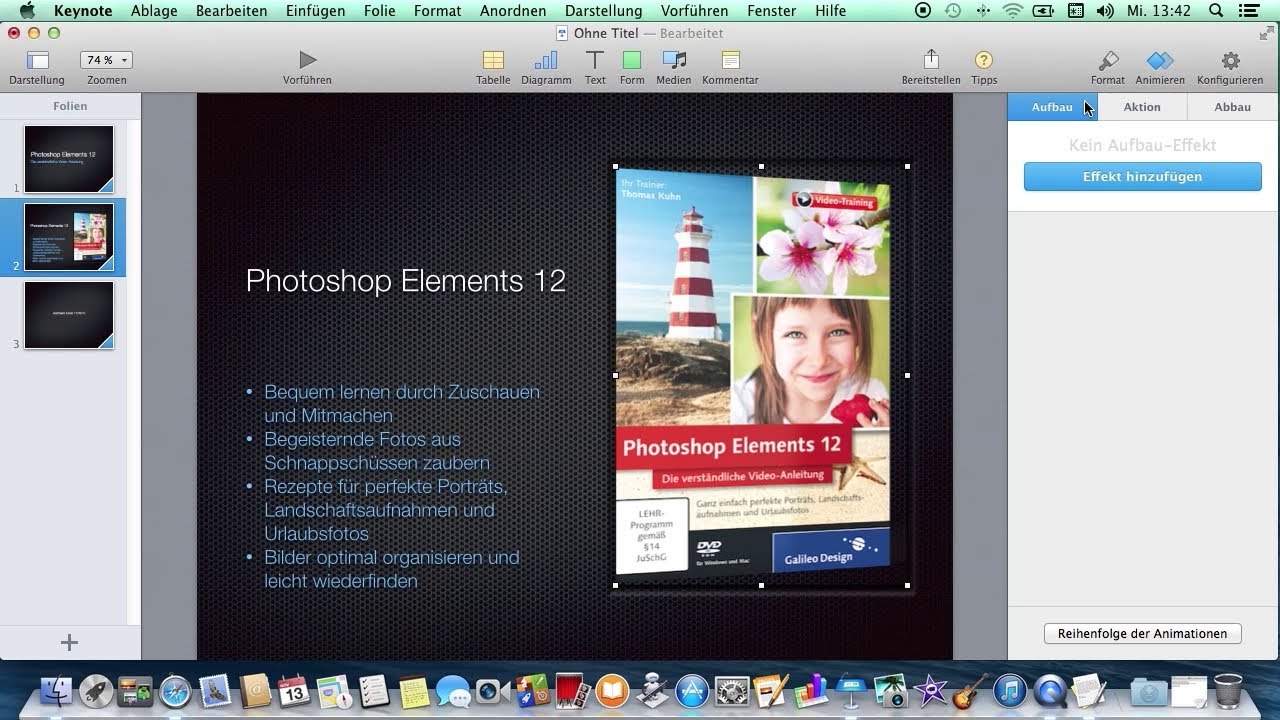1280x720 pixels.
Task: Switch to the Abbau tab
Action: pyautogui.click(x=1233, y=107)
